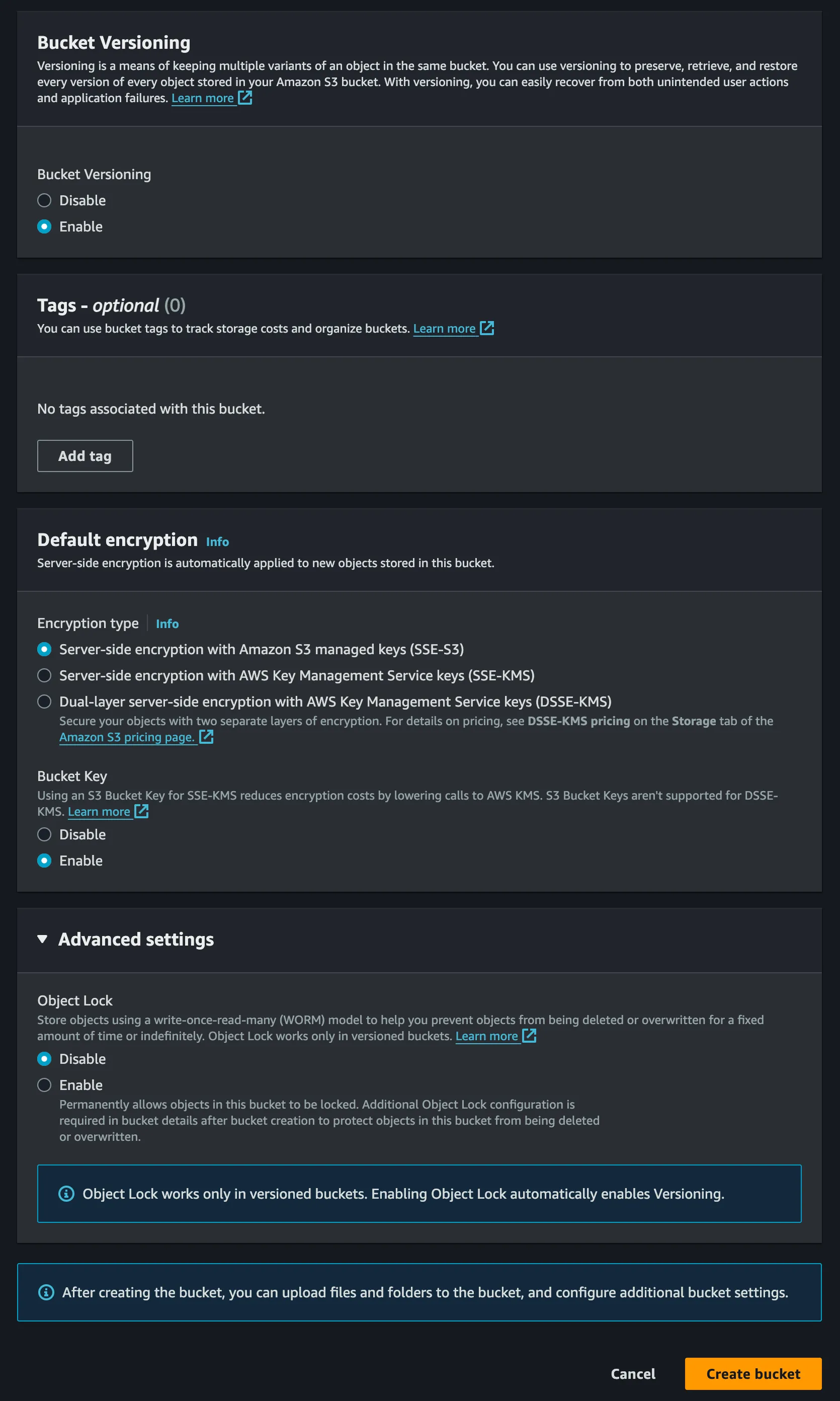Select Disable under Bucket Key
Image resolution: width=840 pixels, height=1401 pixels.
pyautogui.click(x=44, y=834)
